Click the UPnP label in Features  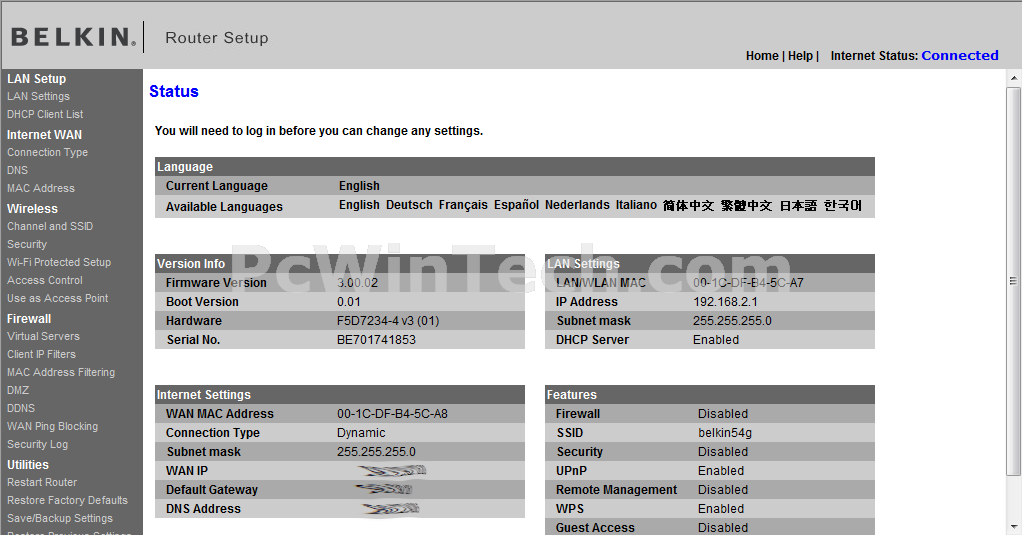point(571,471)
